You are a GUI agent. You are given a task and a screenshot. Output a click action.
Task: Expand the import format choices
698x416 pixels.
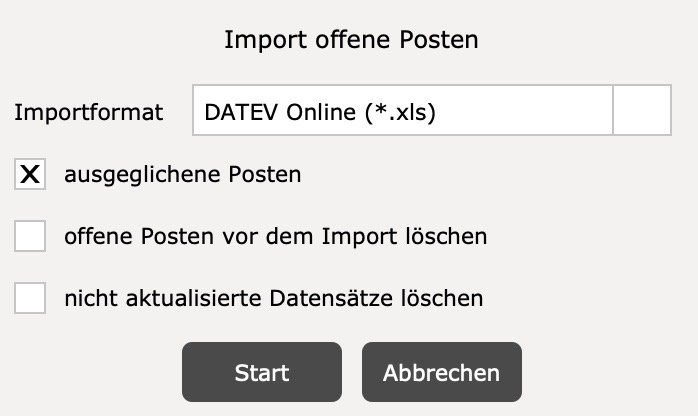(641, 112)
